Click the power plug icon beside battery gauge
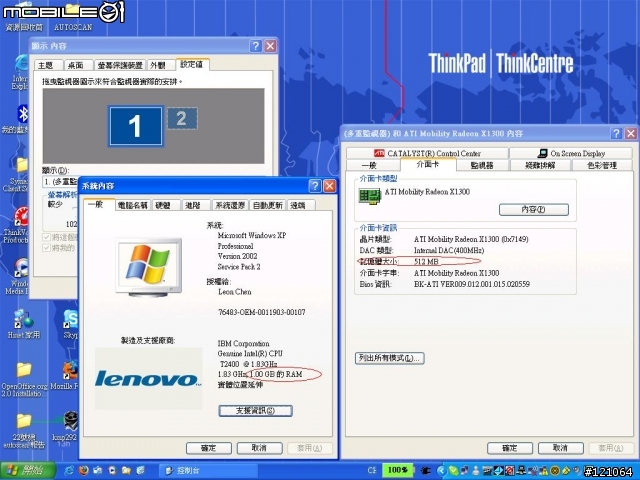The height and width of the screenshot is (480, 640). click(425, 471)
